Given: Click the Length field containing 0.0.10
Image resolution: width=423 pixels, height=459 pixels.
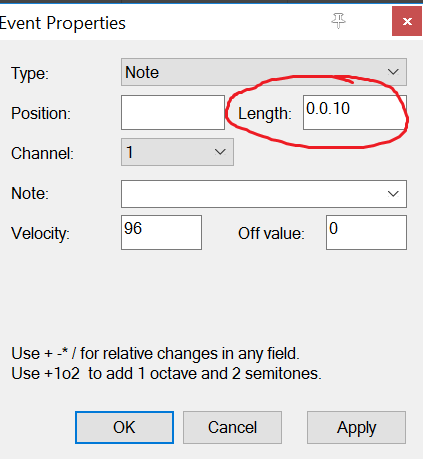Looking at the screenshot, I should pos(355,112).
